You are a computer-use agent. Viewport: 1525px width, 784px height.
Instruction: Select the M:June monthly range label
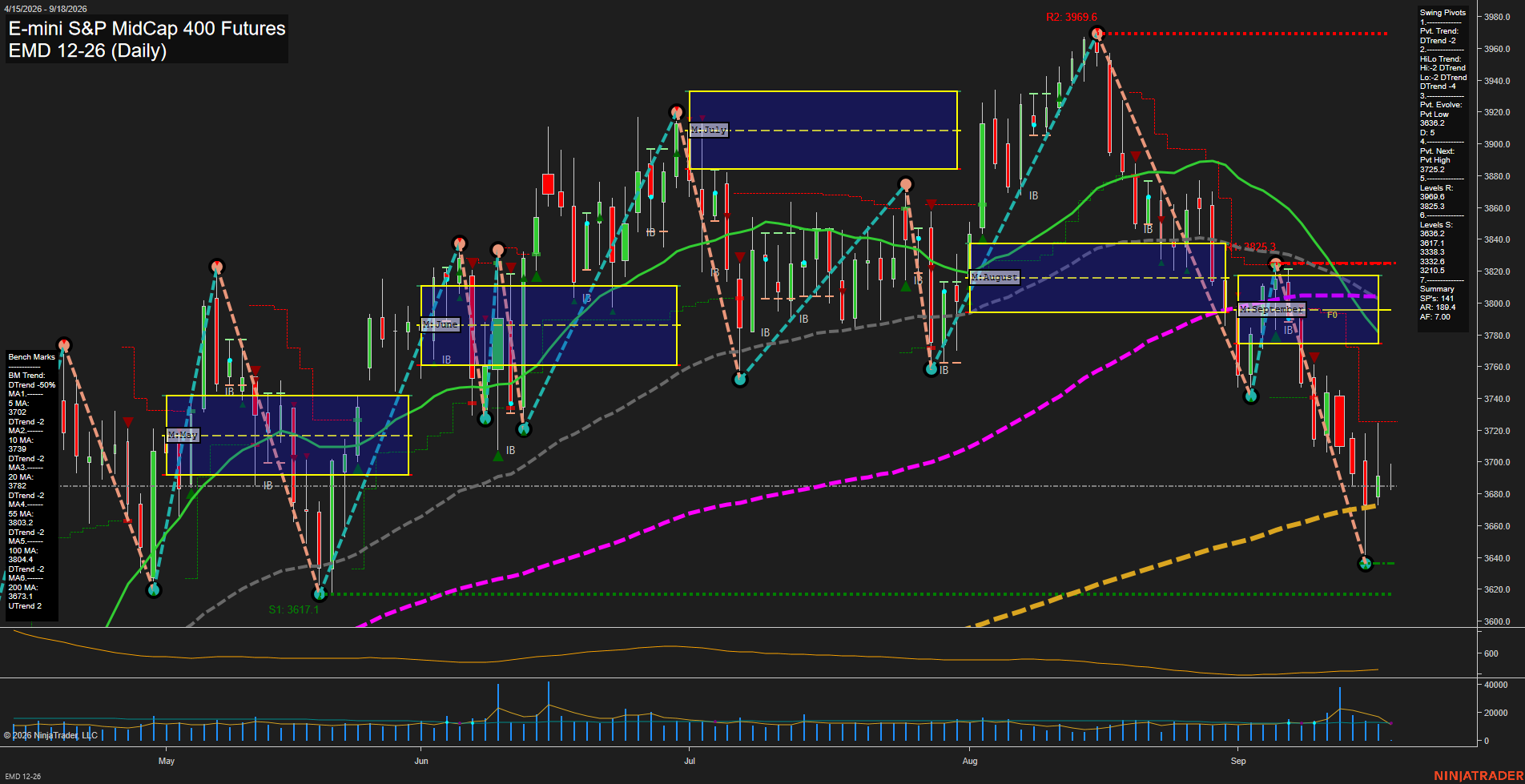tap(441, 324)
